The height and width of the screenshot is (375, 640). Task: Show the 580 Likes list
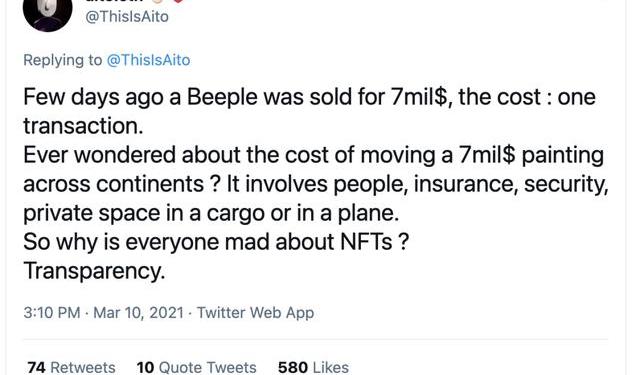pyautogui.click(x=313, y=367)
